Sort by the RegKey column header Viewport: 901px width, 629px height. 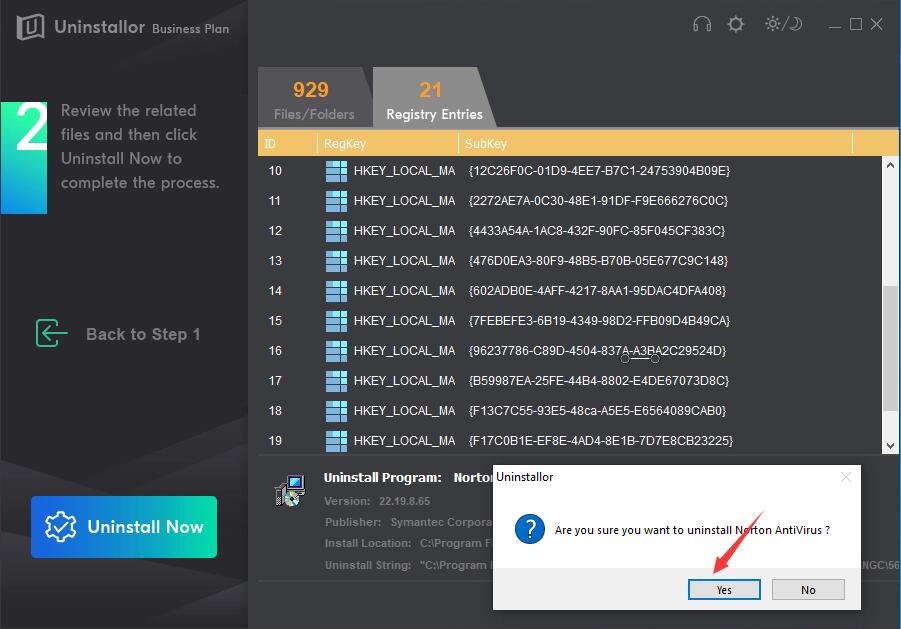388,143
